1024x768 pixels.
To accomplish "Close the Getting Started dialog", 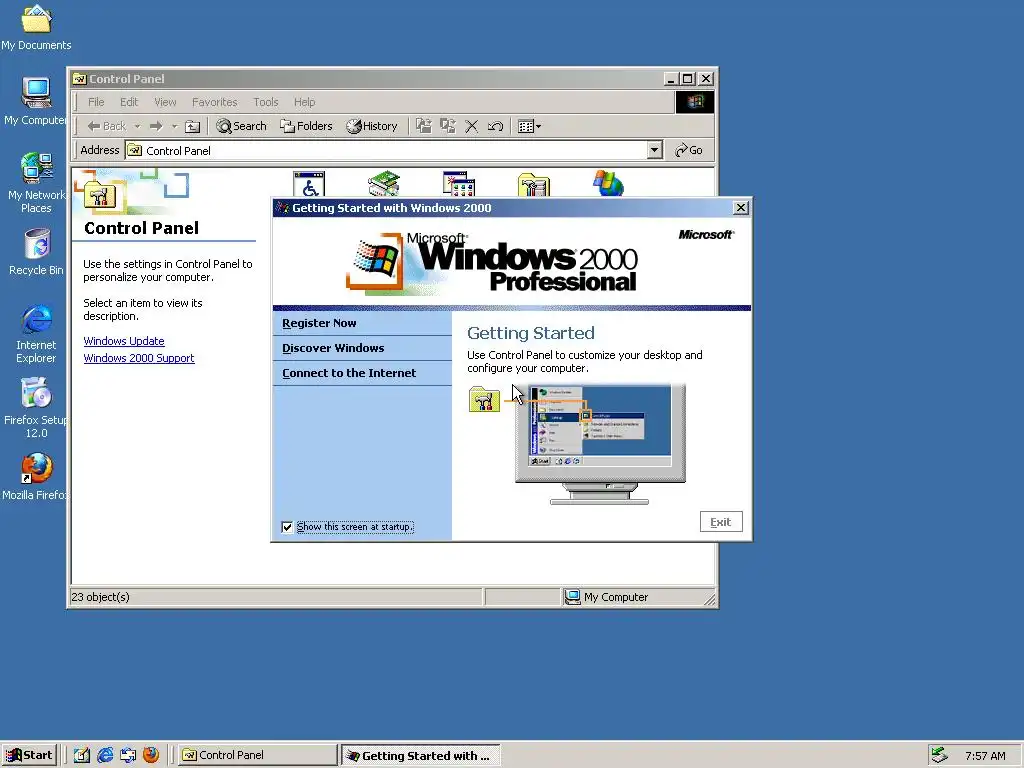I will point(741,208).
